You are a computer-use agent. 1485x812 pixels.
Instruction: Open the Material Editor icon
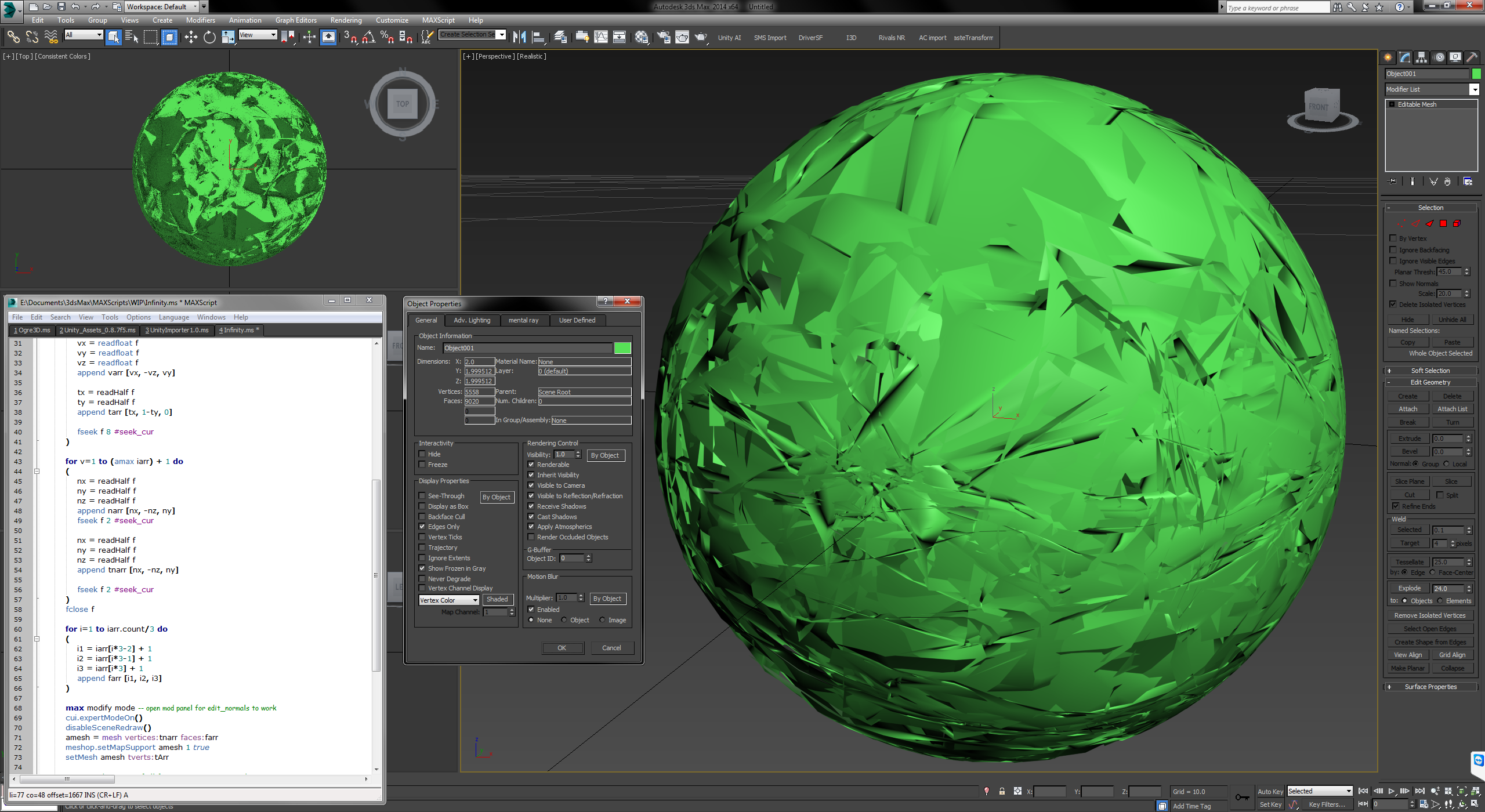642,38
